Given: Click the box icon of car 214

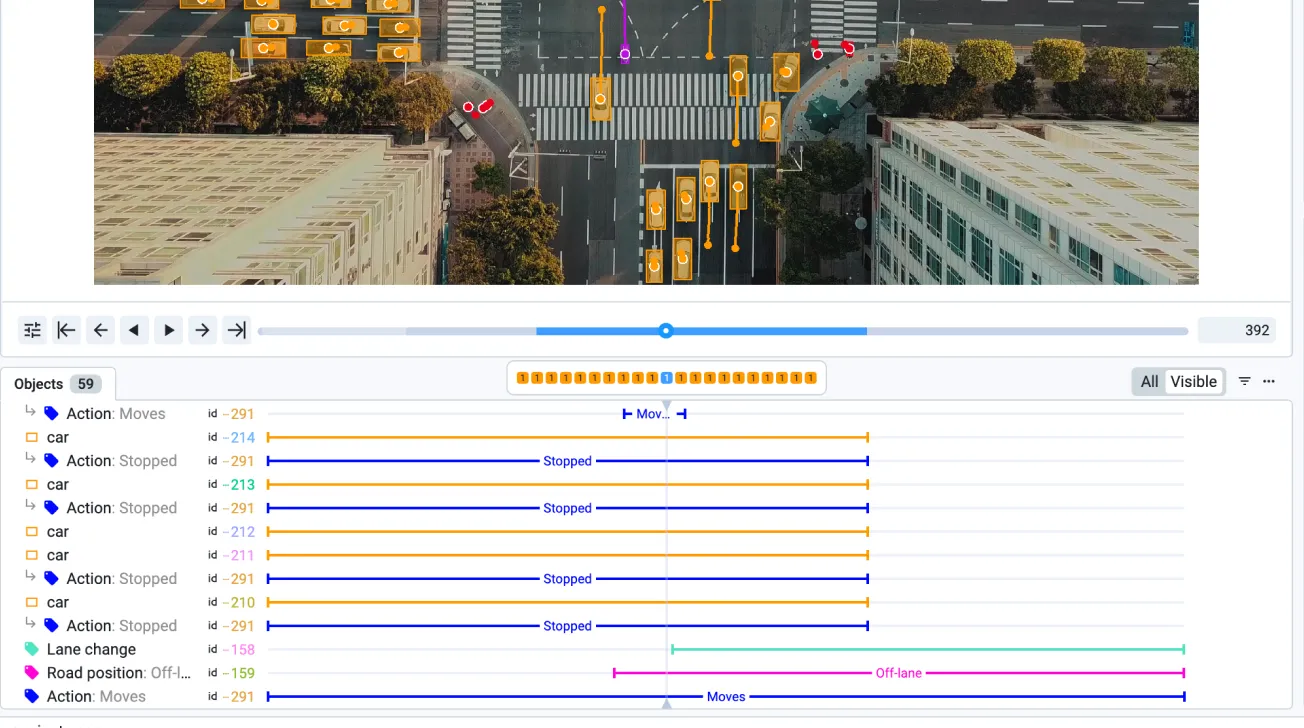Looking at the screenshot, I should pos(31,437).
